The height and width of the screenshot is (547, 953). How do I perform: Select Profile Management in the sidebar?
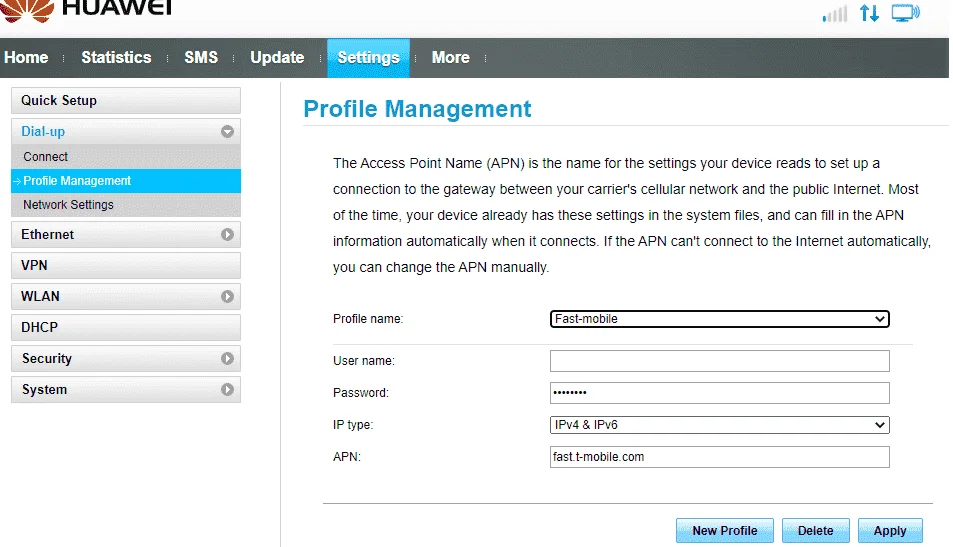tap(126, 181)
